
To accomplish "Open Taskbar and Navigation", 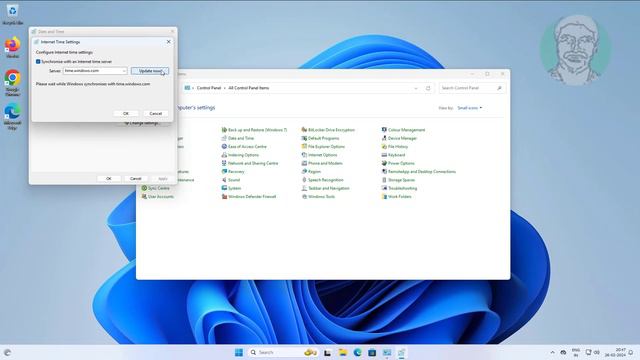I will (x=325, y=188).
